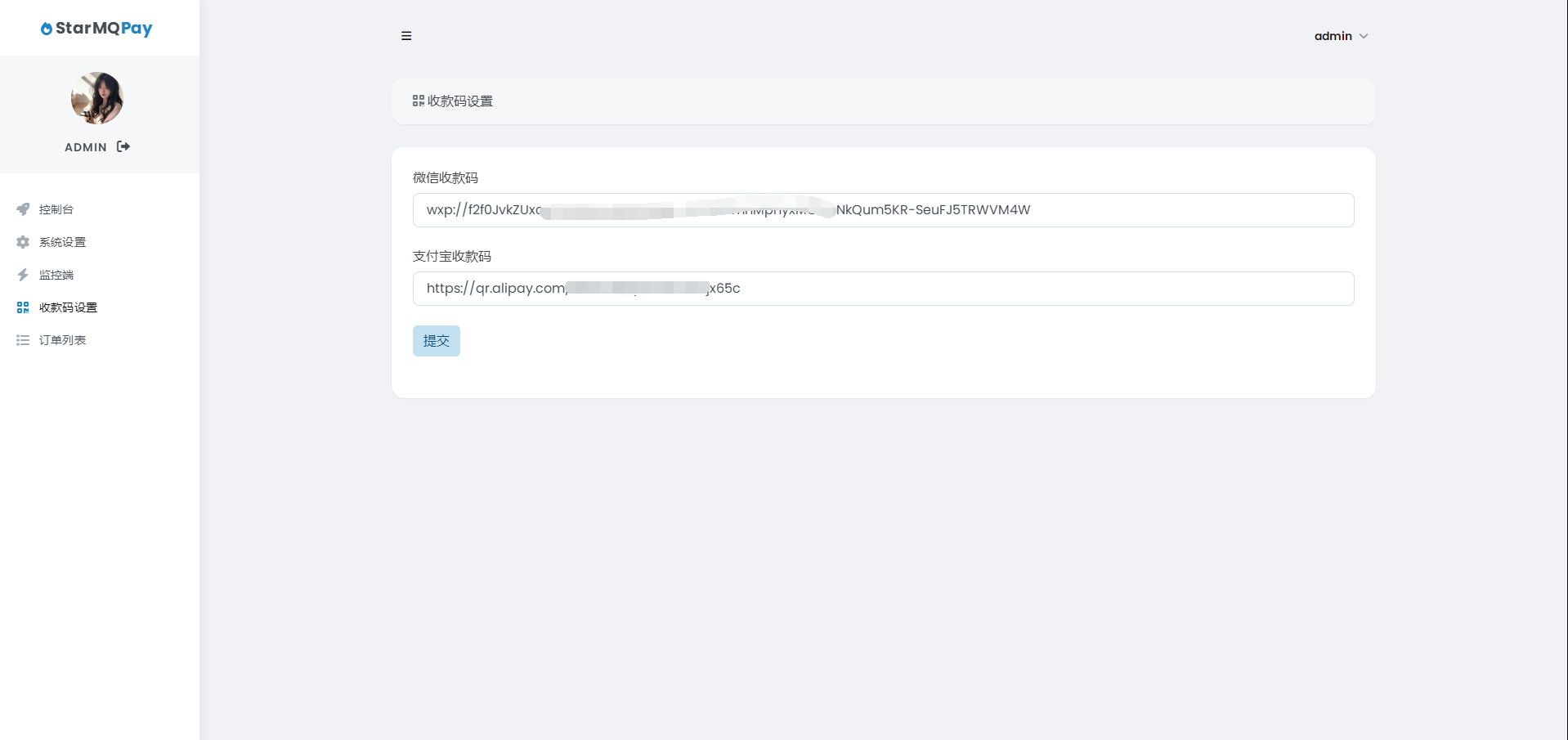Click the StarMQPay logo text
This screenshot has width=1568, height=740.
(x=104, y=28)
